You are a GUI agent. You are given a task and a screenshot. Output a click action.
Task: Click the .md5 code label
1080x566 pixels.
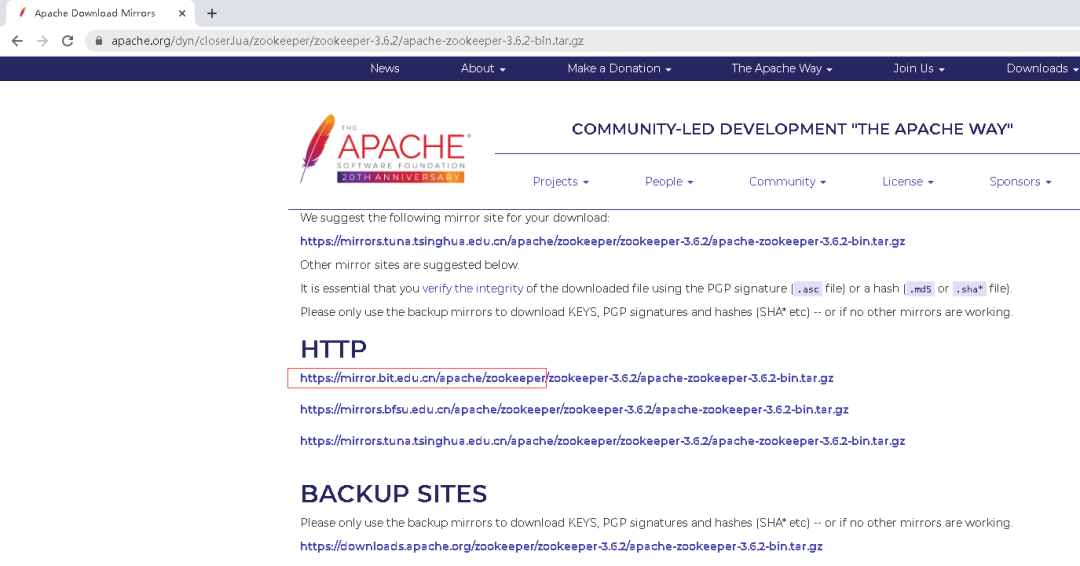tap(920, 289)
